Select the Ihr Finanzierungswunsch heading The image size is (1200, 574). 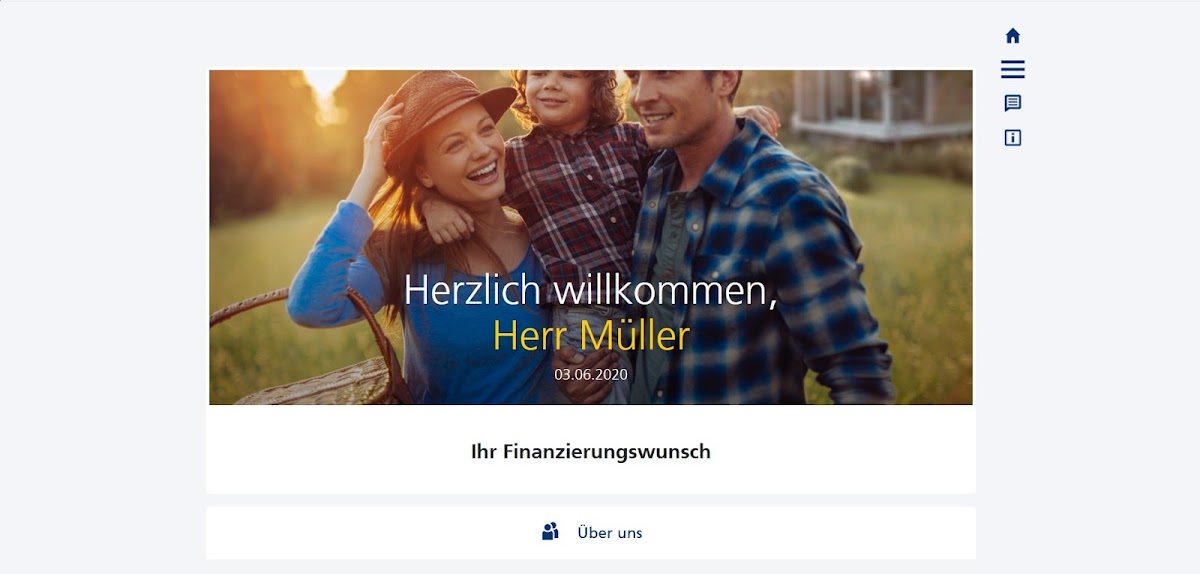[590, 451]
